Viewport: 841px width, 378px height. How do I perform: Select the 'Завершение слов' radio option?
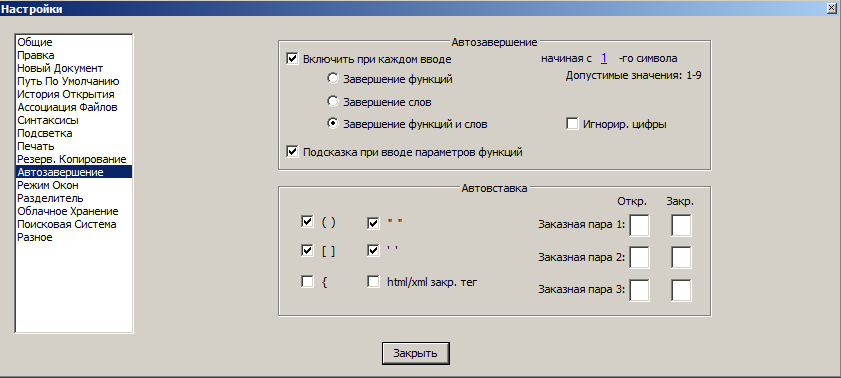point(333,101)
